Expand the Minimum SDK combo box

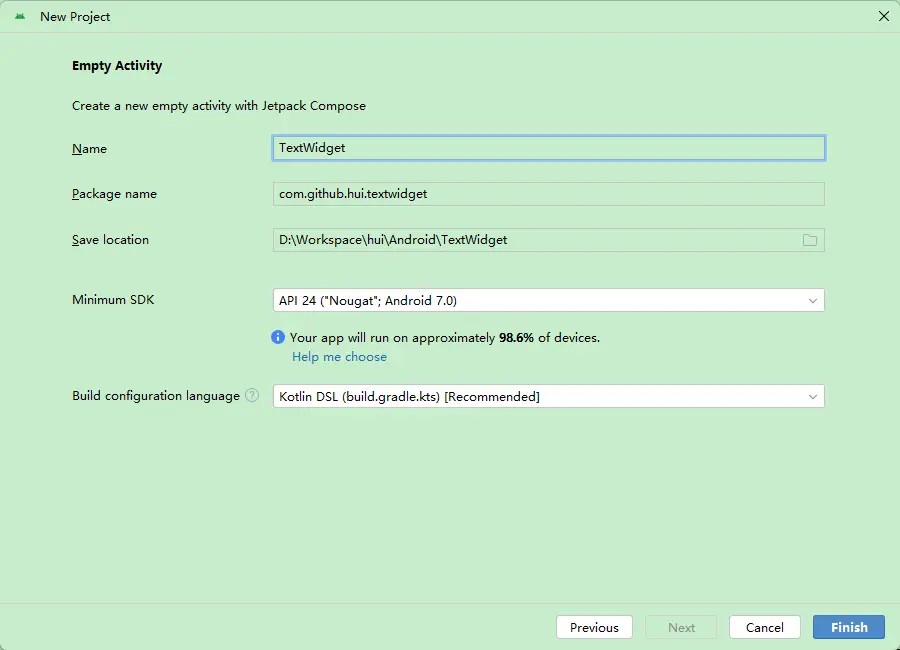coord(548,300)
